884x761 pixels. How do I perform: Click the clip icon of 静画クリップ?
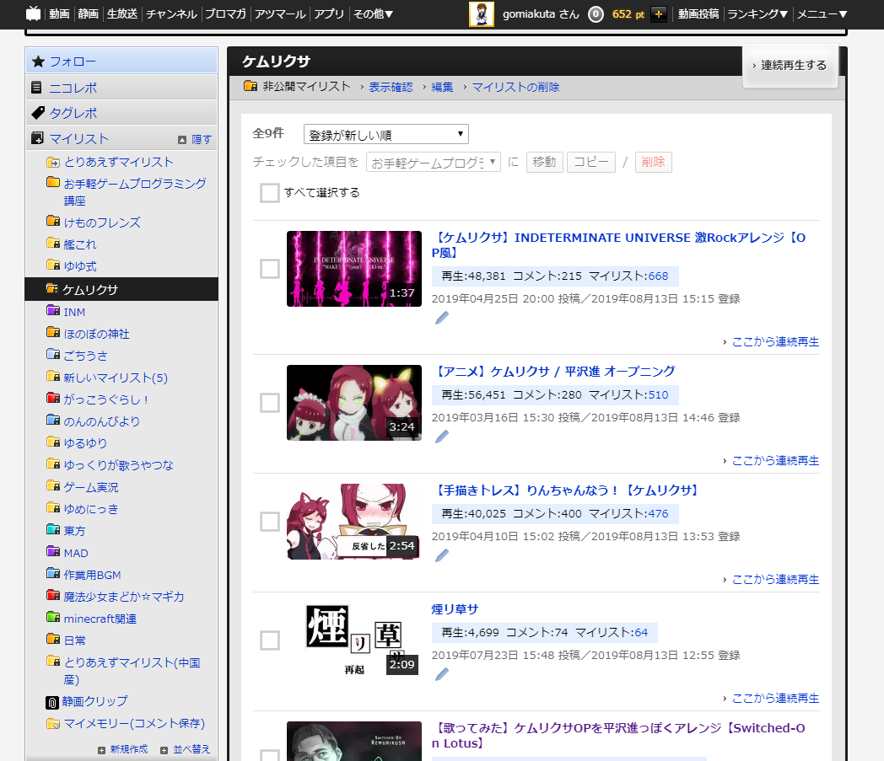(x=52, y=702)
